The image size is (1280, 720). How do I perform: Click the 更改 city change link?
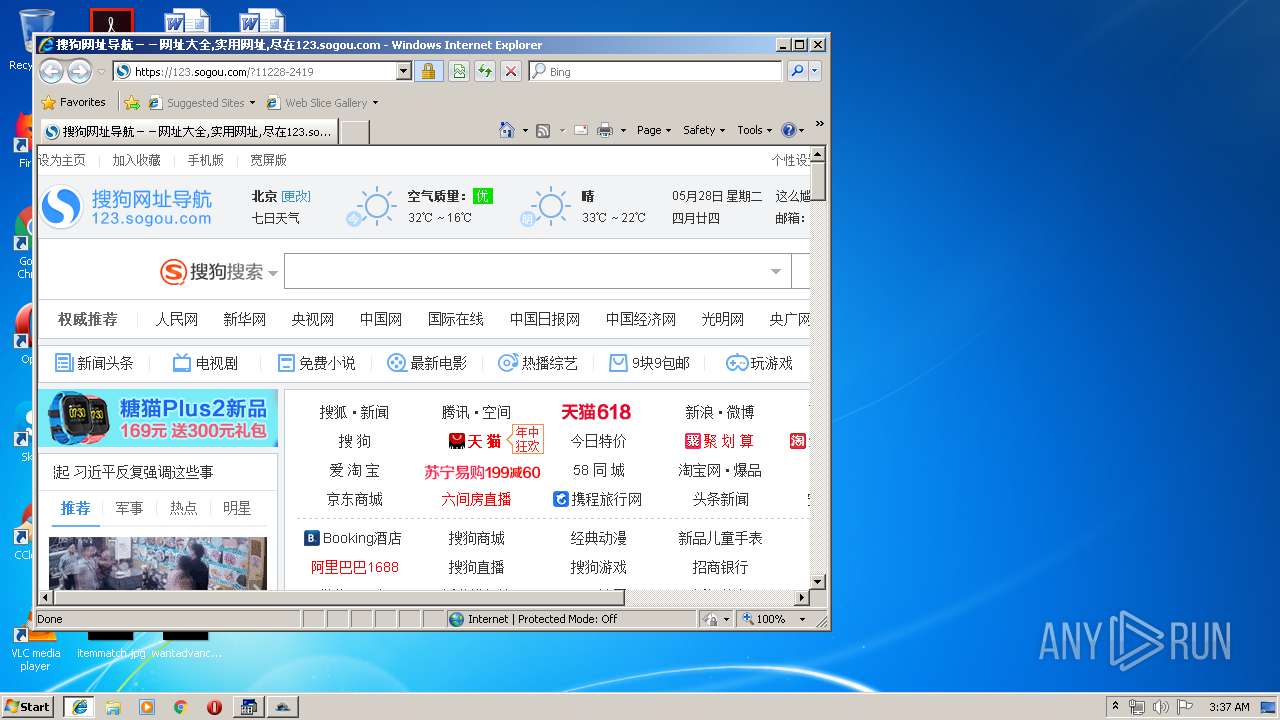tap(296, 196)
